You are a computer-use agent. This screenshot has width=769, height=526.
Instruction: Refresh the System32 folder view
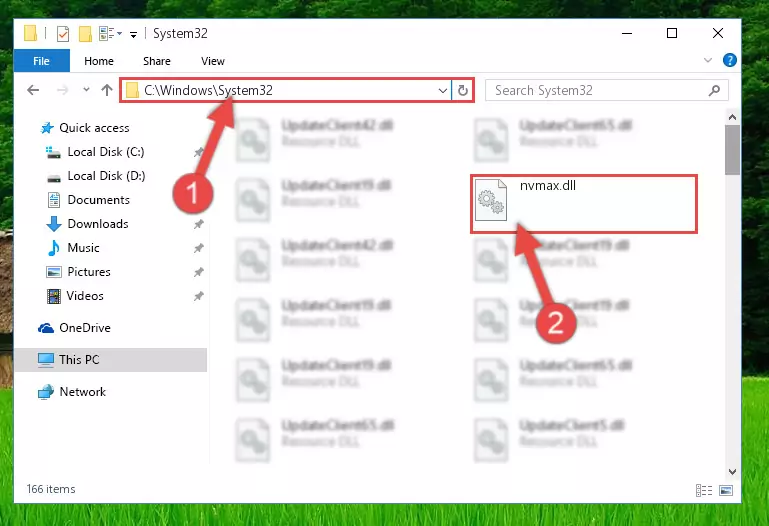click(462, 90)
